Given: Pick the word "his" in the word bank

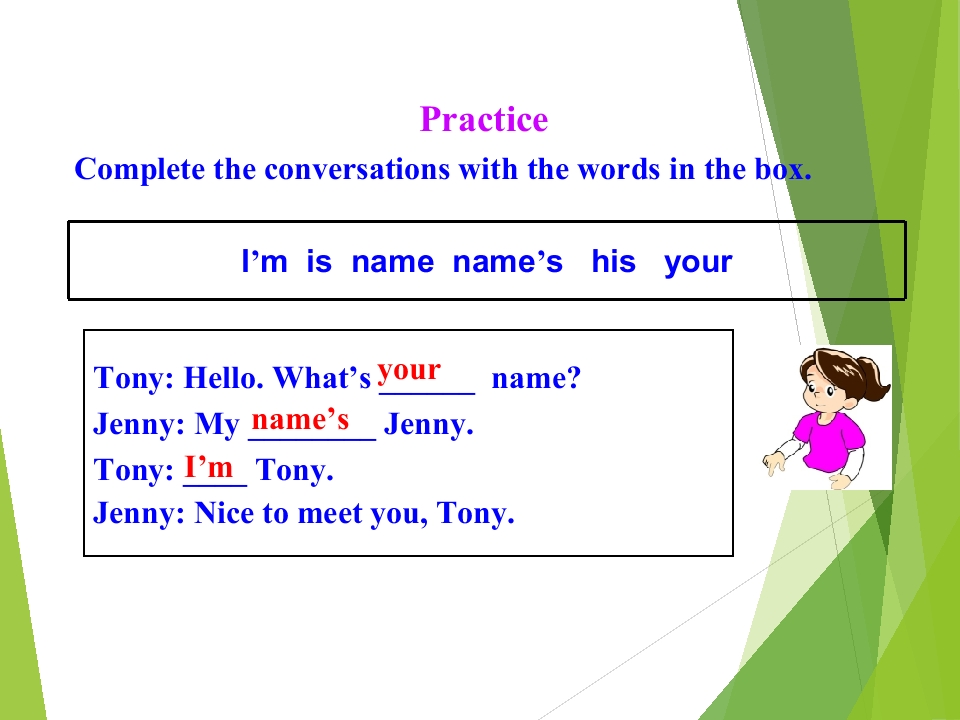Looking at the screenshot, I should pyautogui.click(x=613, y=263).
